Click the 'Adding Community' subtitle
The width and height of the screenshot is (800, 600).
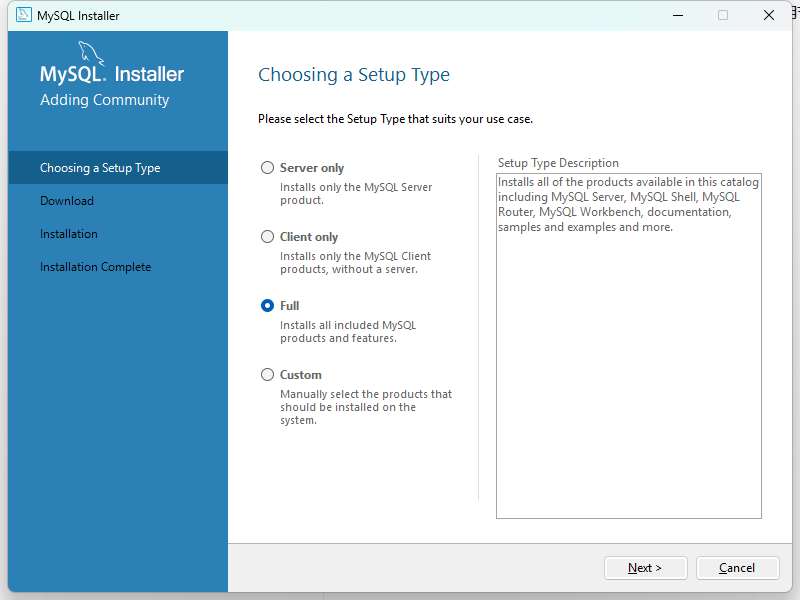[105, 100]
